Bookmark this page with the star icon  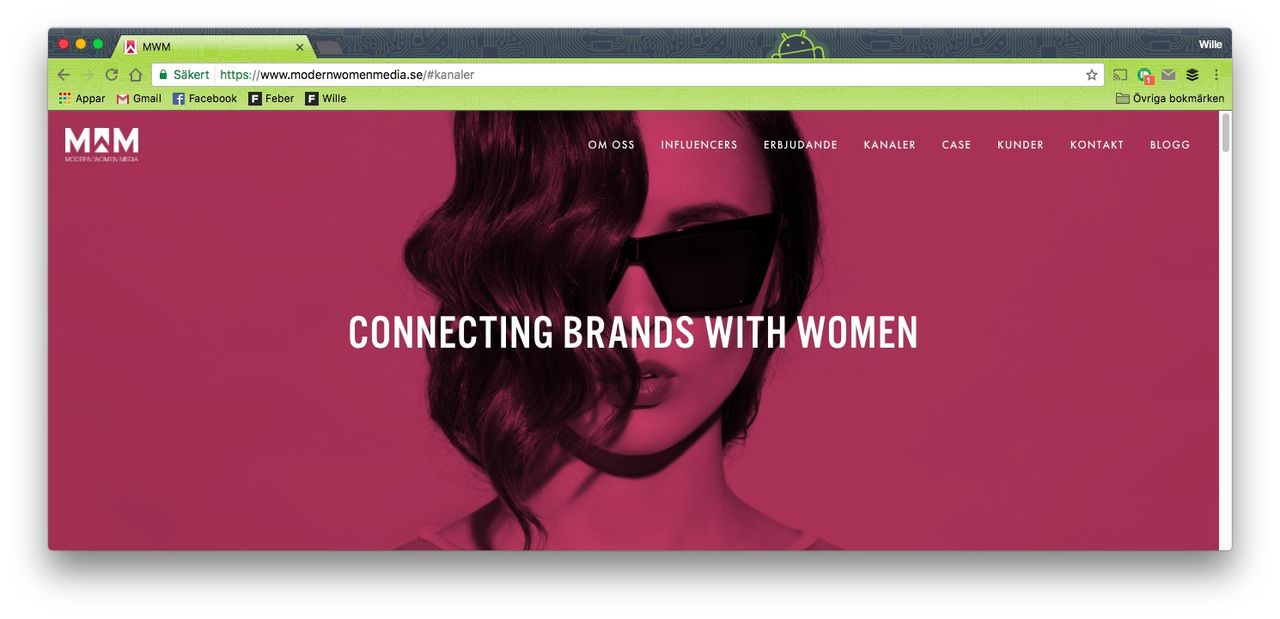coord(1091,75)
